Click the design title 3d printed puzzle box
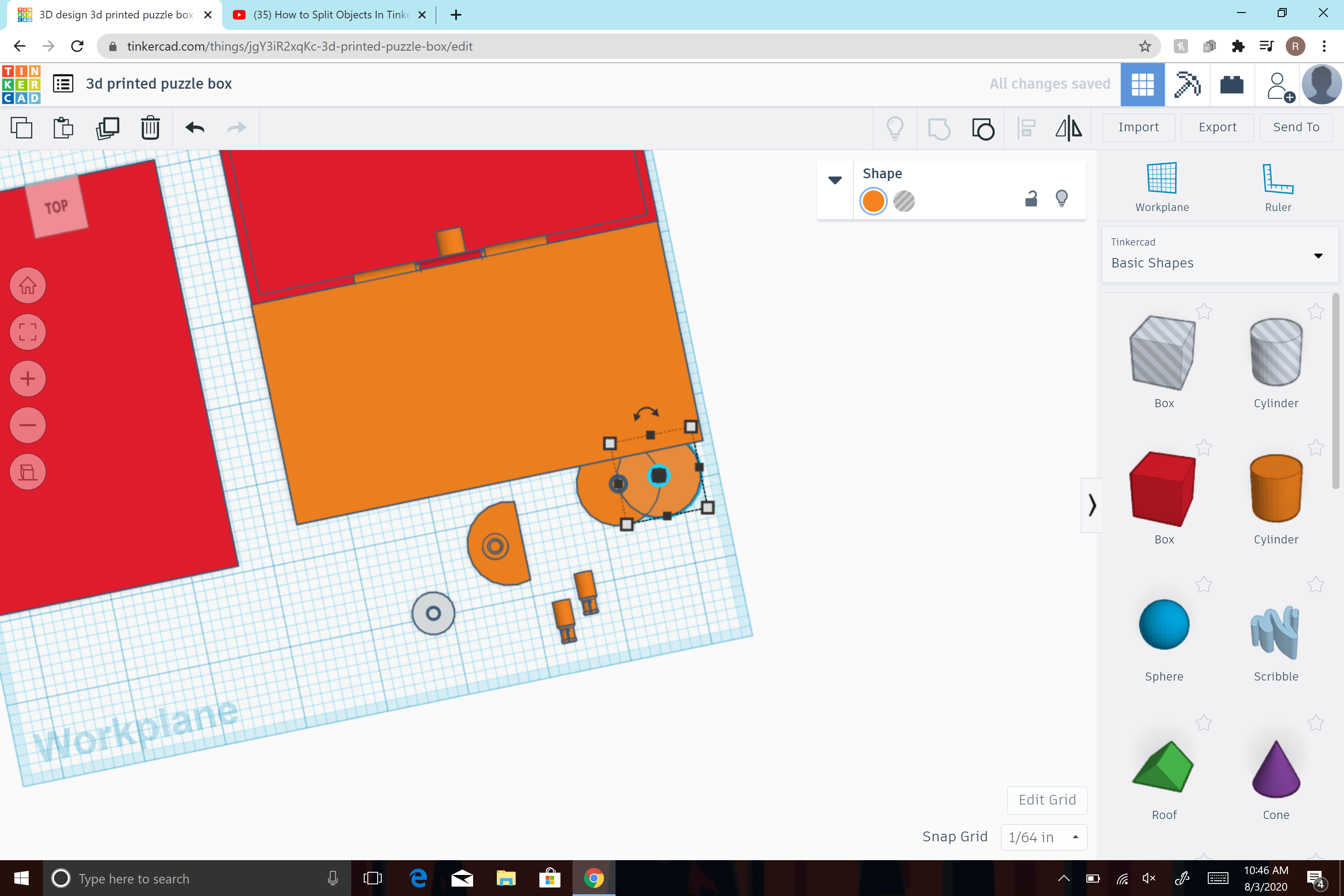1344x896 pixels. (159, 83)
